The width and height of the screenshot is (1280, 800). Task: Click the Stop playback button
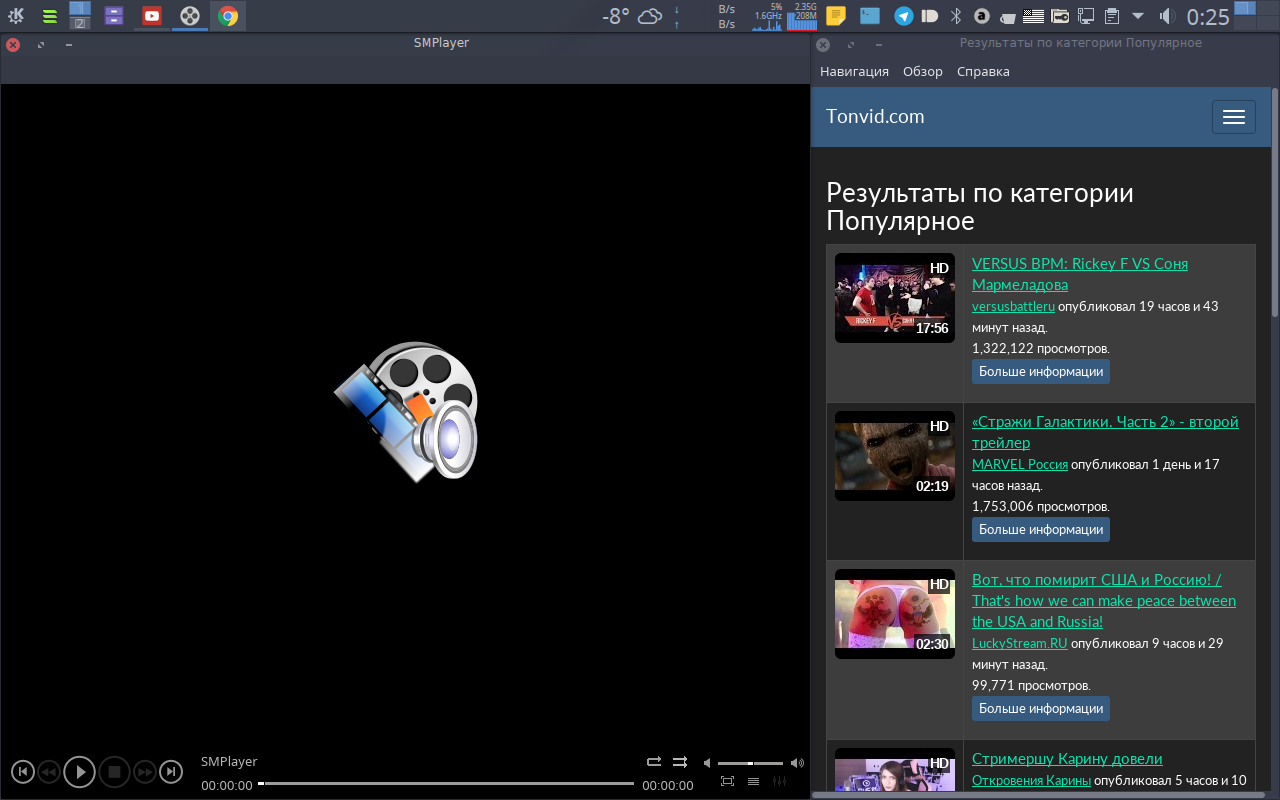114,772
